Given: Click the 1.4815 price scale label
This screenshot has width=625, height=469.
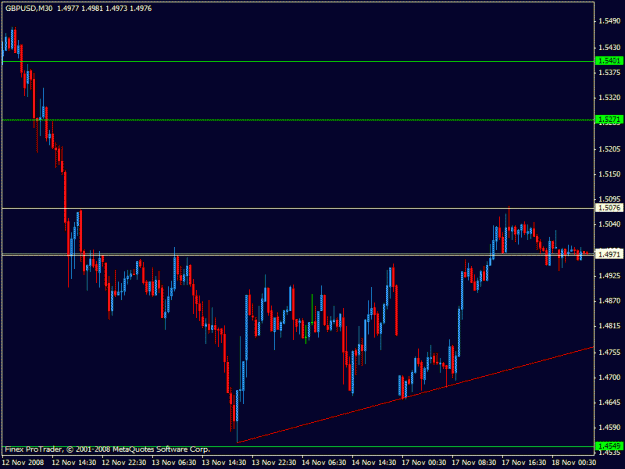Looking at the screenshot, I should (x=609, y=326).
